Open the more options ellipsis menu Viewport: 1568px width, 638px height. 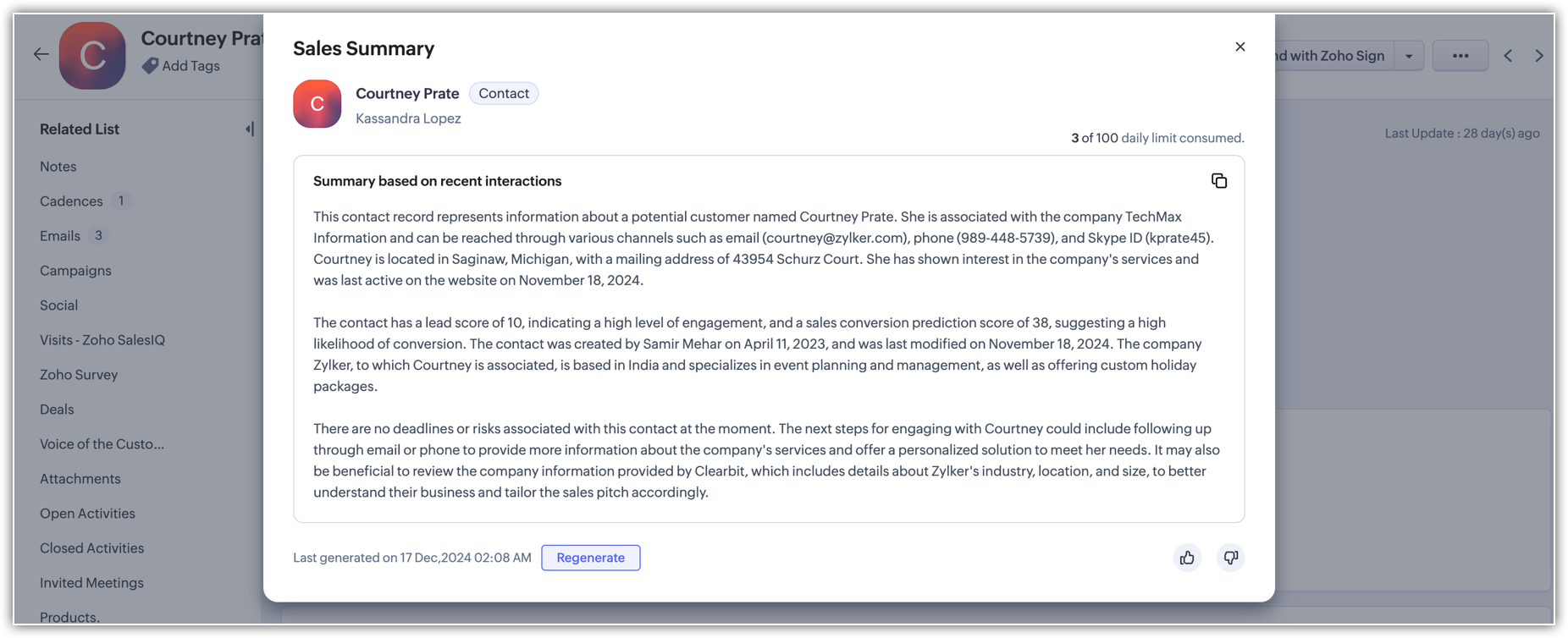coord(1460,56)
